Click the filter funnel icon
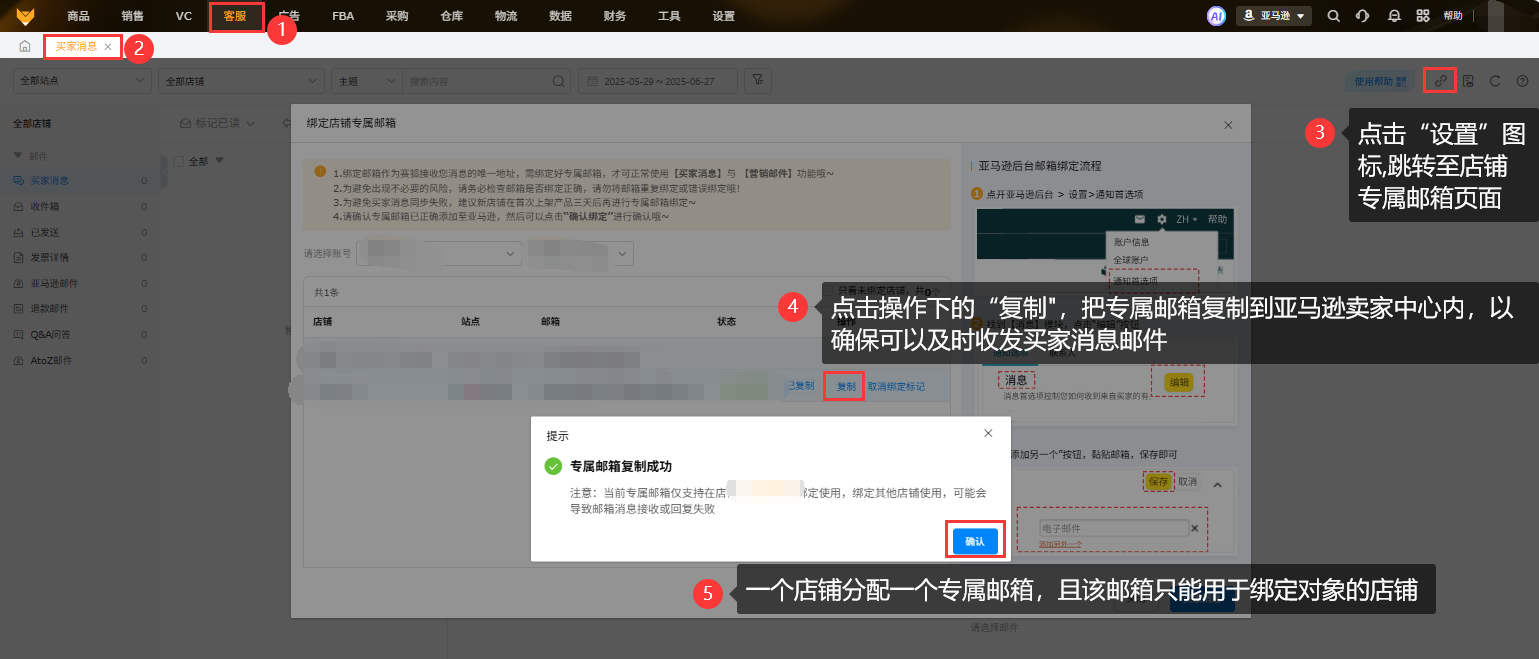Image resolution: width=1539 pixels, height=659 pixels. pyautogui.click(x=759, y=81)
